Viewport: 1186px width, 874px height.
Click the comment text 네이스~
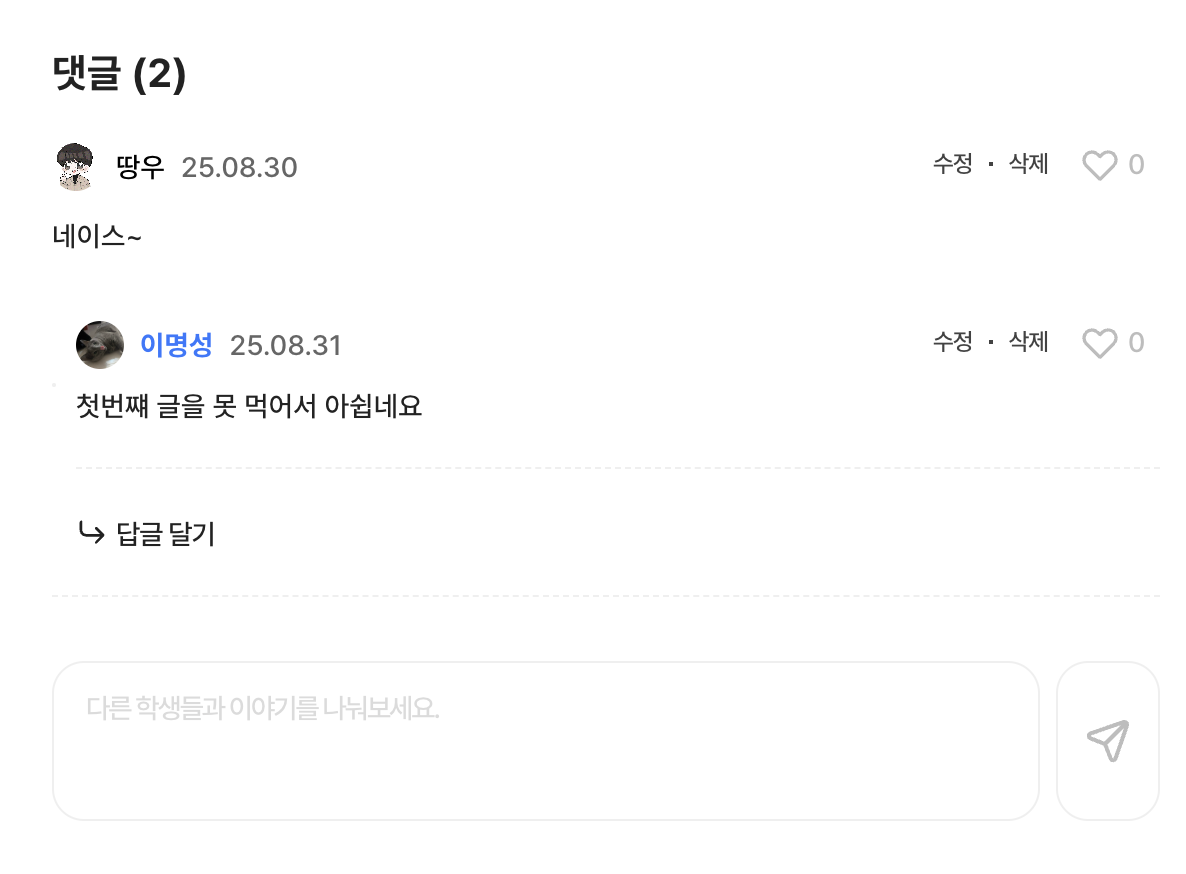pyautogui.click(x=97, y=238)
